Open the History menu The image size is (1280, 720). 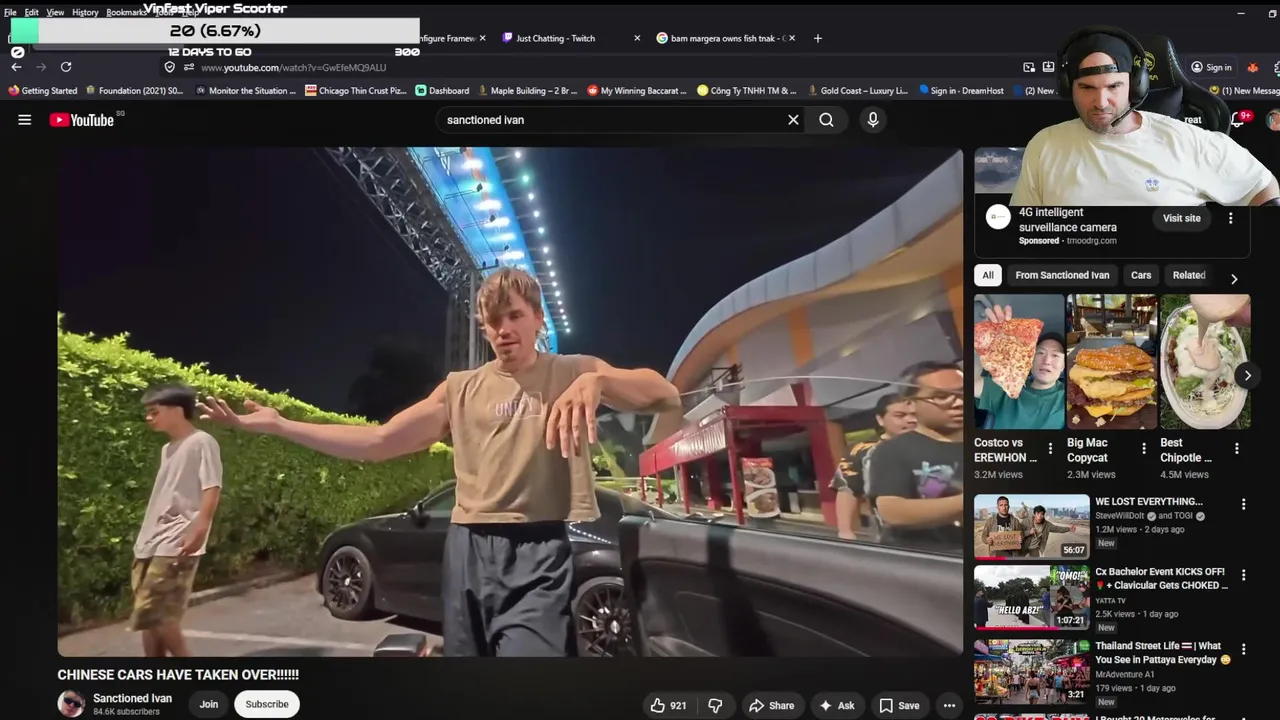coord(85,12)
